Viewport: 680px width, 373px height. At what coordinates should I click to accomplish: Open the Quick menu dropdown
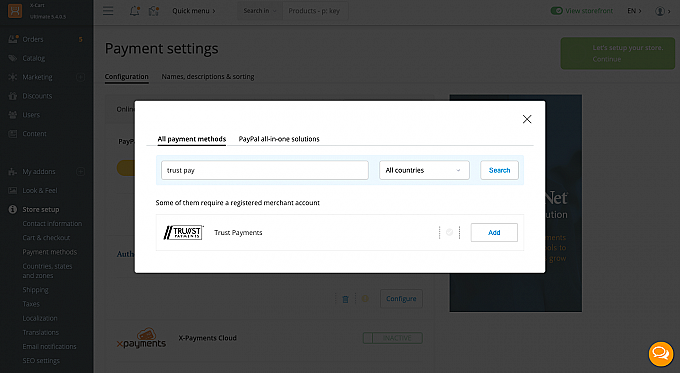tap(194, 11)
